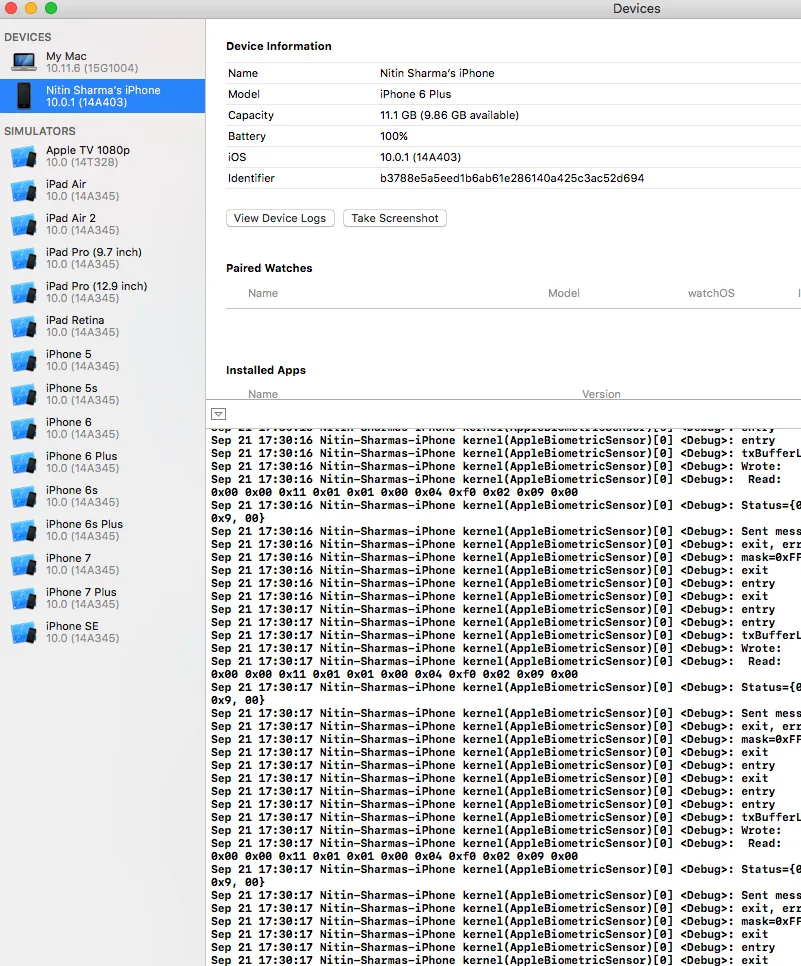The width and height of the screenshot is (801, 966).
Task: Take Screenshot of the device
Action: tap(394, 218)
